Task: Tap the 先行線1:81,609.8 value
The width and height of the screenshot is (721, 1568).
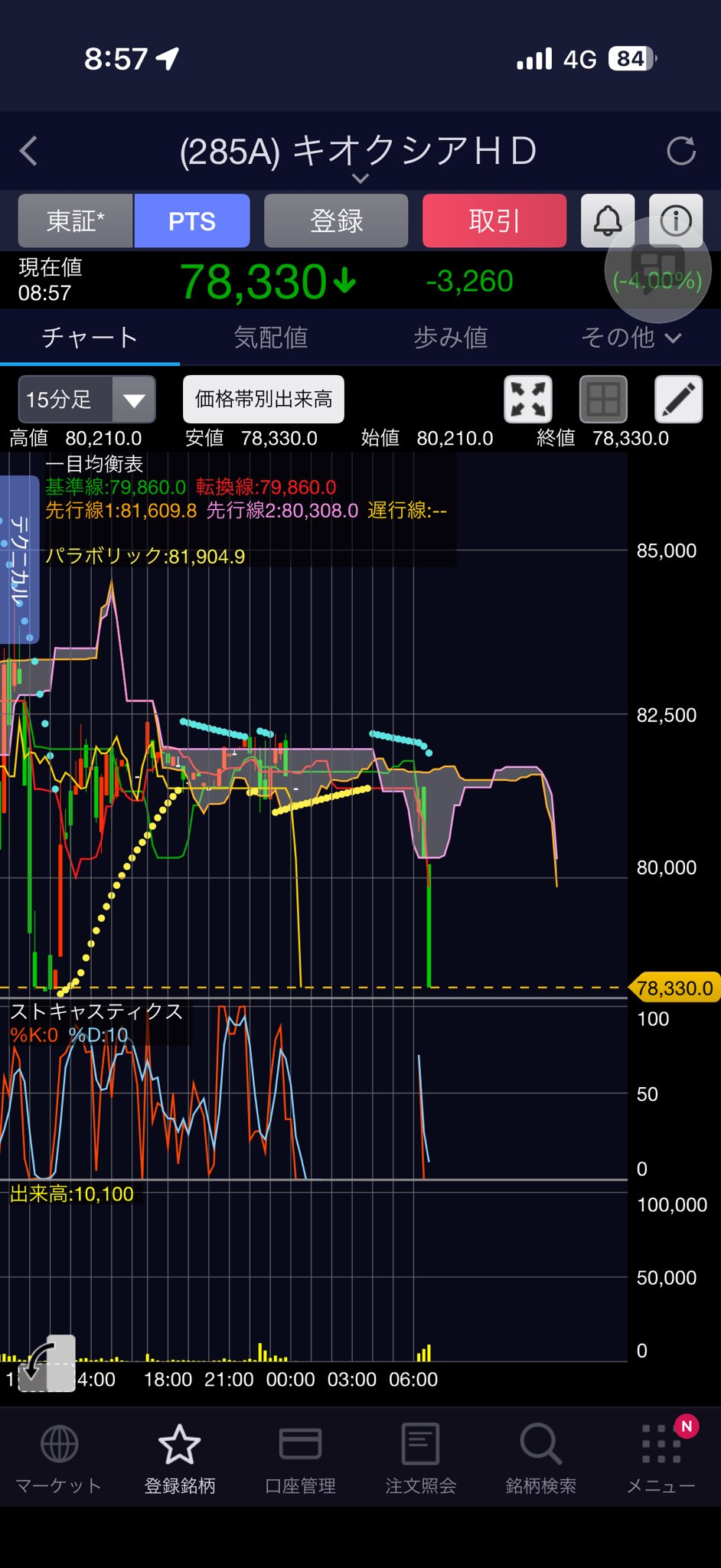Action: coord(121,510)
